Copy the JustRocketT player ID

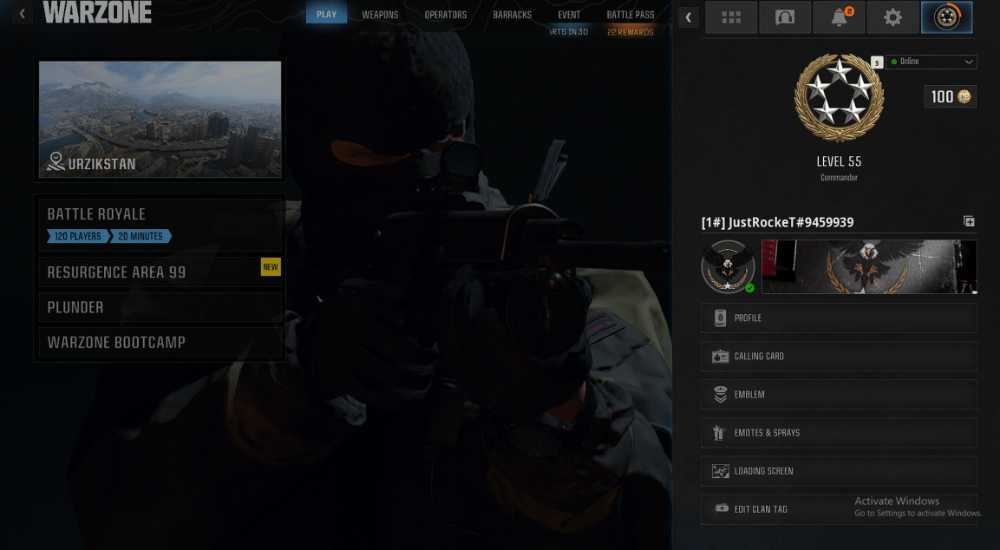[969, 221]
